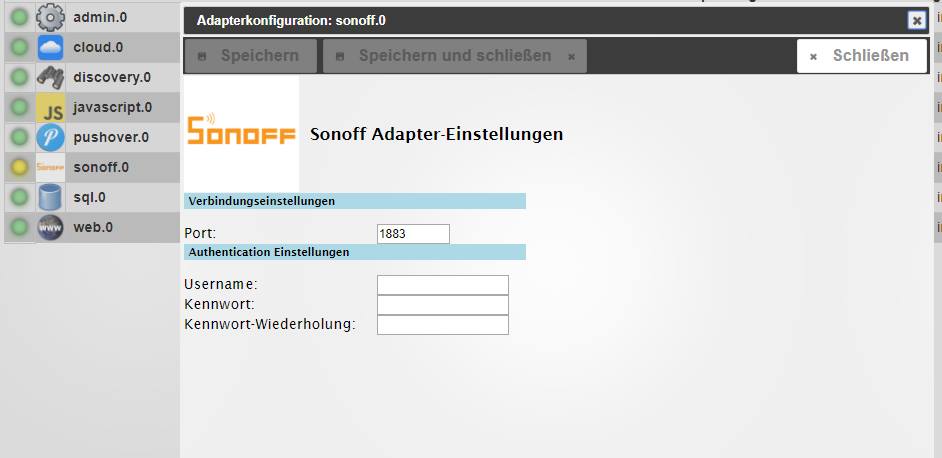Click the web.0 www icon
Viewport: 942px width, 458px height.
[50, 227]
